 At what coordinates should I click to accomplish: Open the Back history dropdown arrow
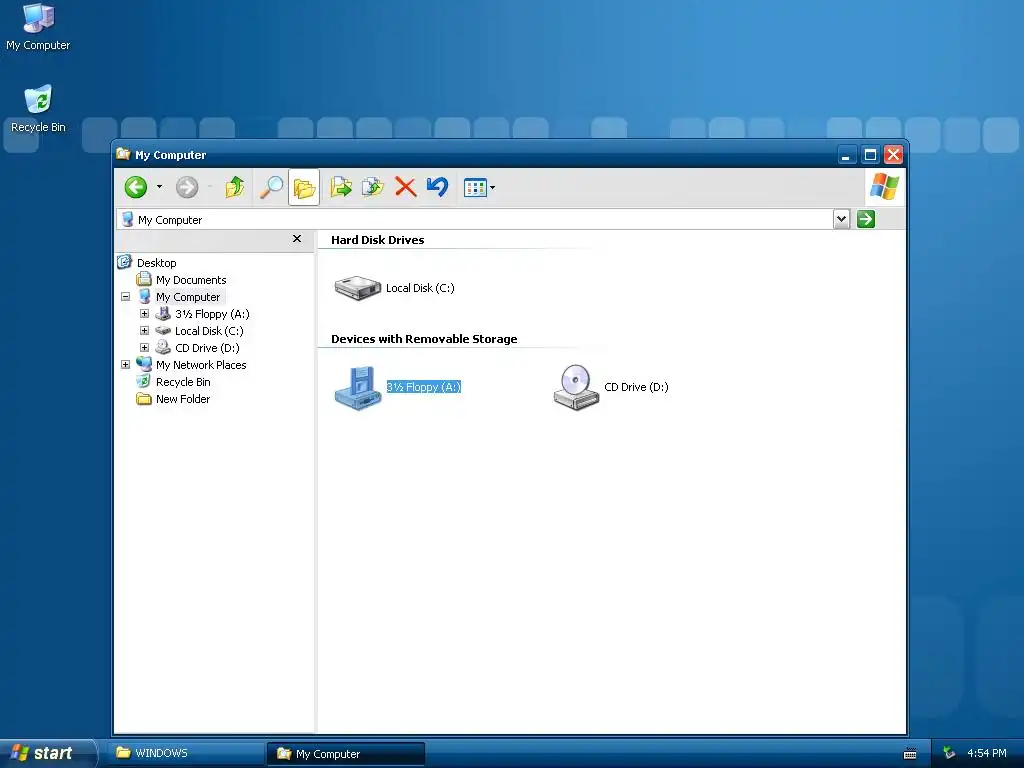(159, 187)
